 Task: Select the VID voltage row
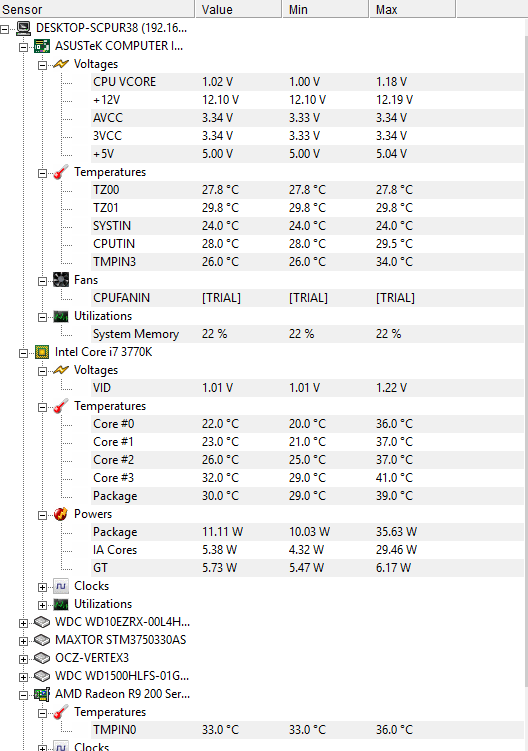coord(307,388)
